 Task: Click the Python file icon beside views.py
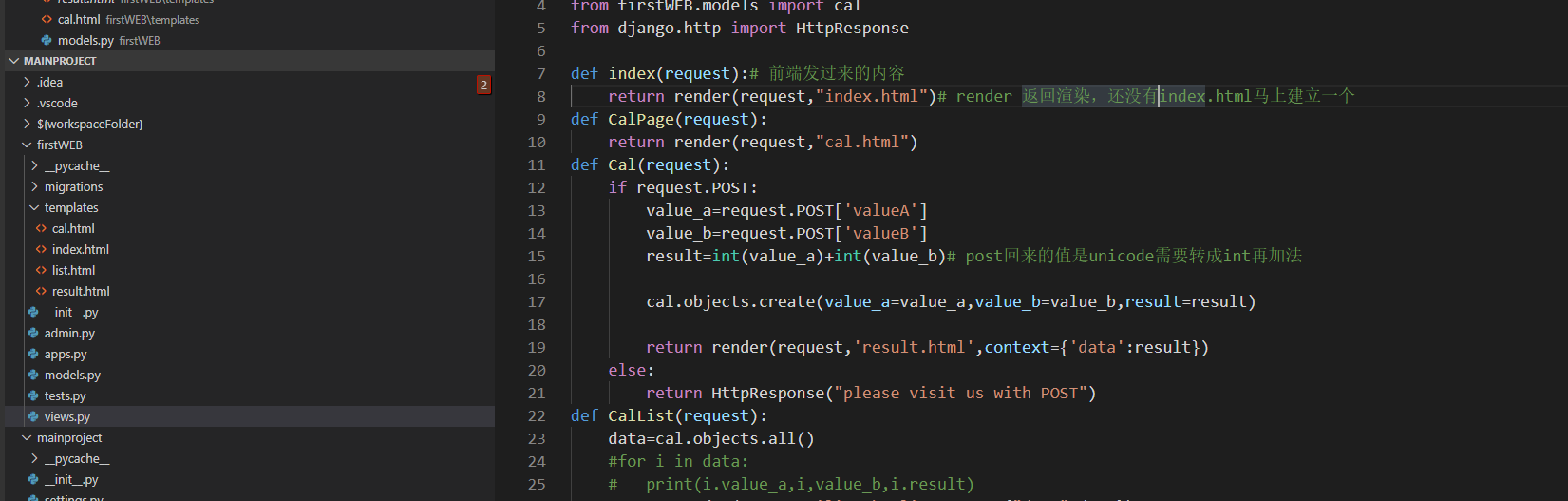click(x=33, y=417)
